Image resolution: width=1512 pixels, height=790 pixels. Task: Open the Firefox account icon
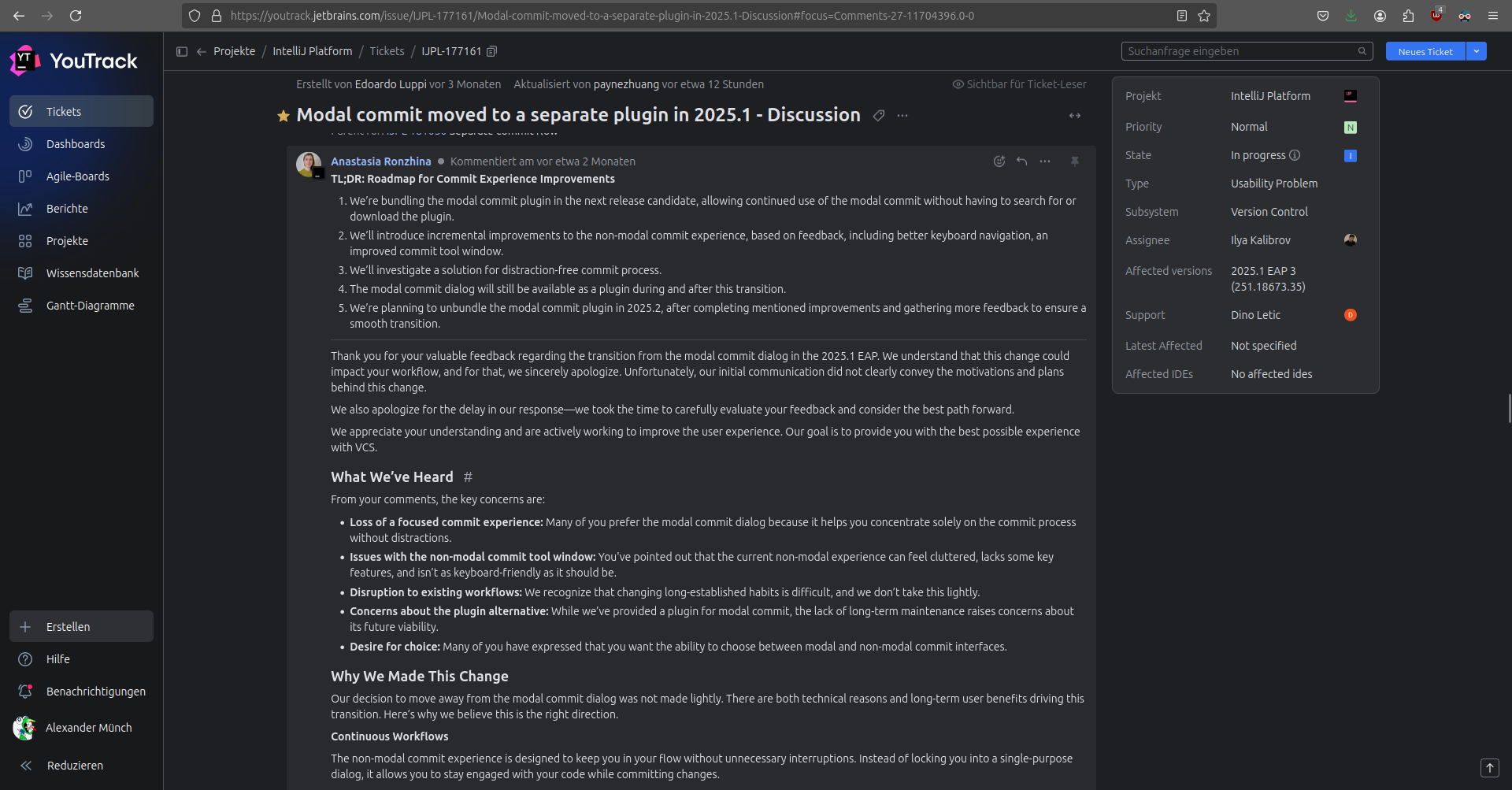[1380, 16]
